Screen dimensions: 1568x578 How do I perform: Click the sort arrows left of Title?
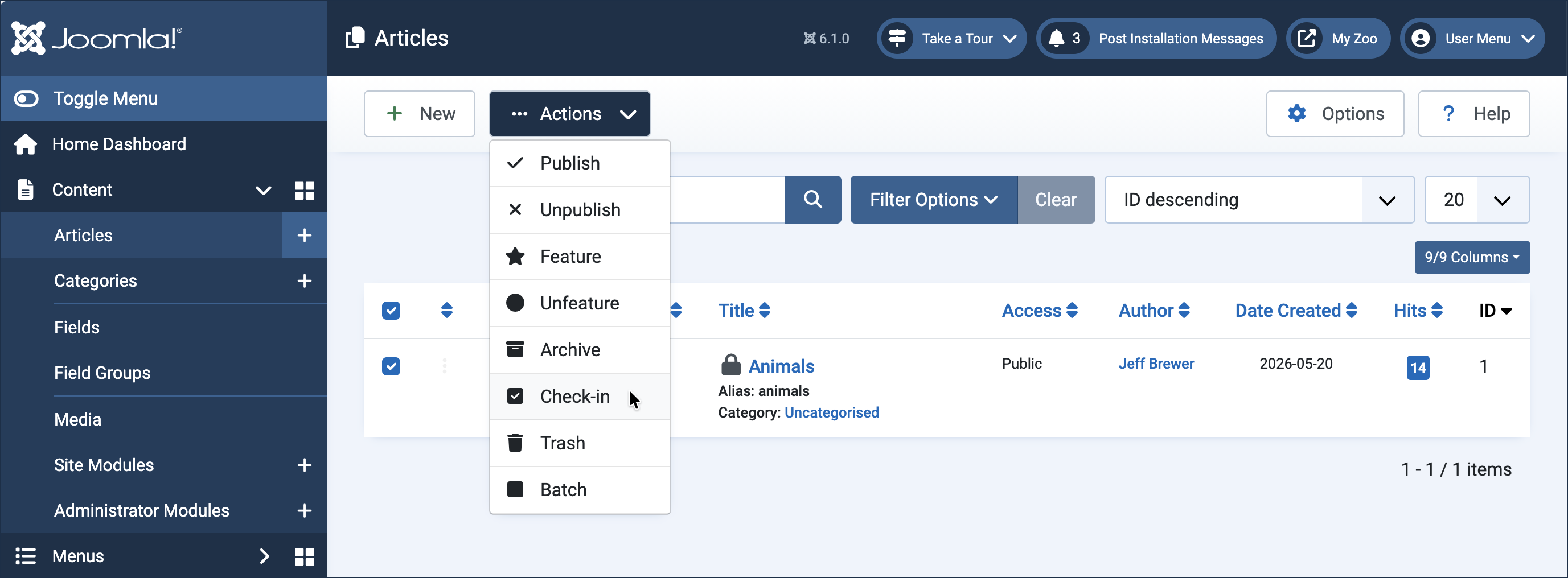pos(676,311)
